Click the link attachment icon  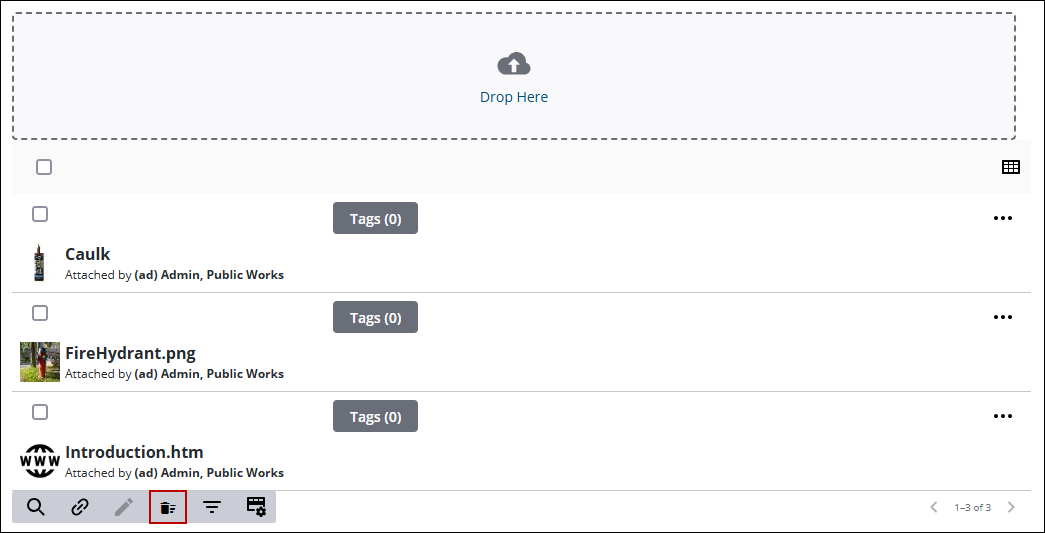80,507
